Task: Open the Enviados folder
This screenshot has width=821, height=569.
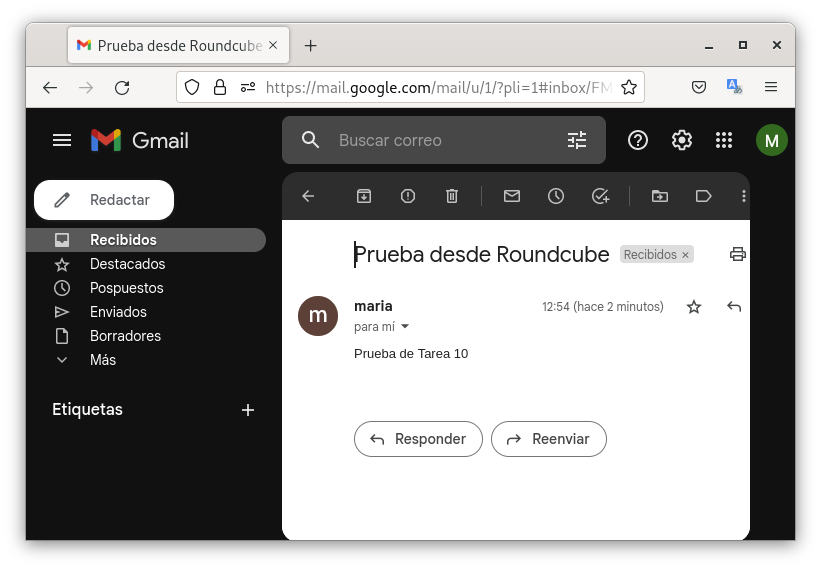Action: pyautogui.click(x=118, y=312)
